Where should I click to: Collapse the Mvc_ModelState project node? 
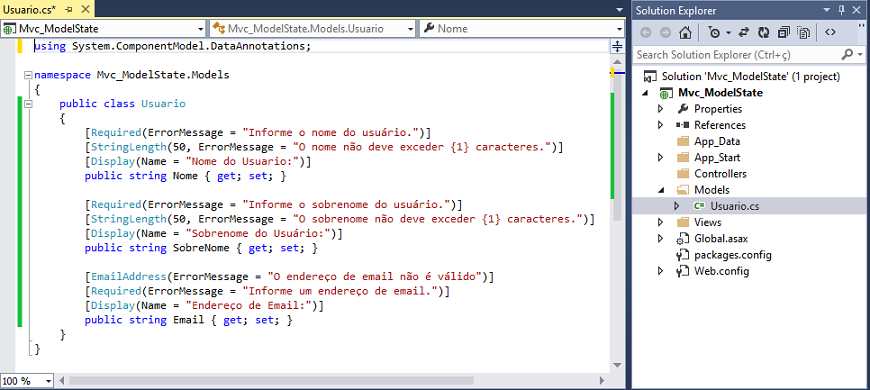(644, 93)
